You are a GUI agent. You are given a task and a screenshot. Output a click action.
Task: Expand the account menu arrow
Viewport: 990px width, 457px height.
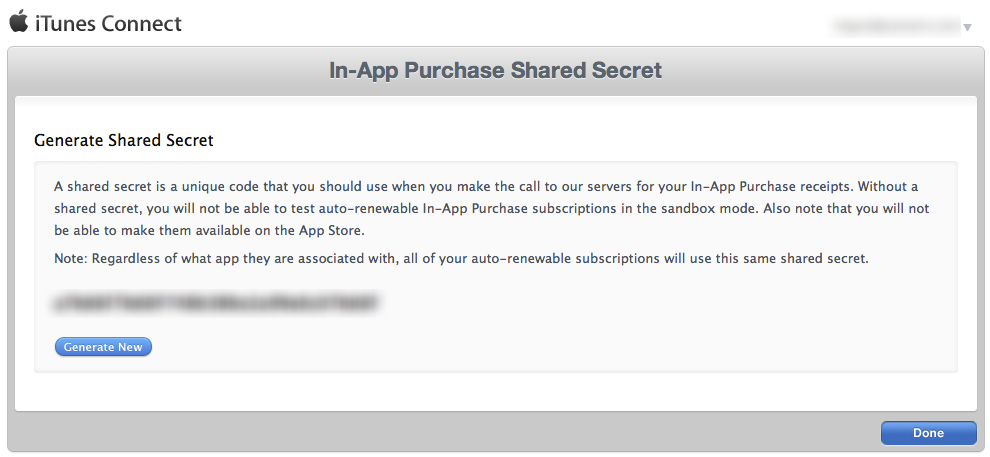point(967,27)
